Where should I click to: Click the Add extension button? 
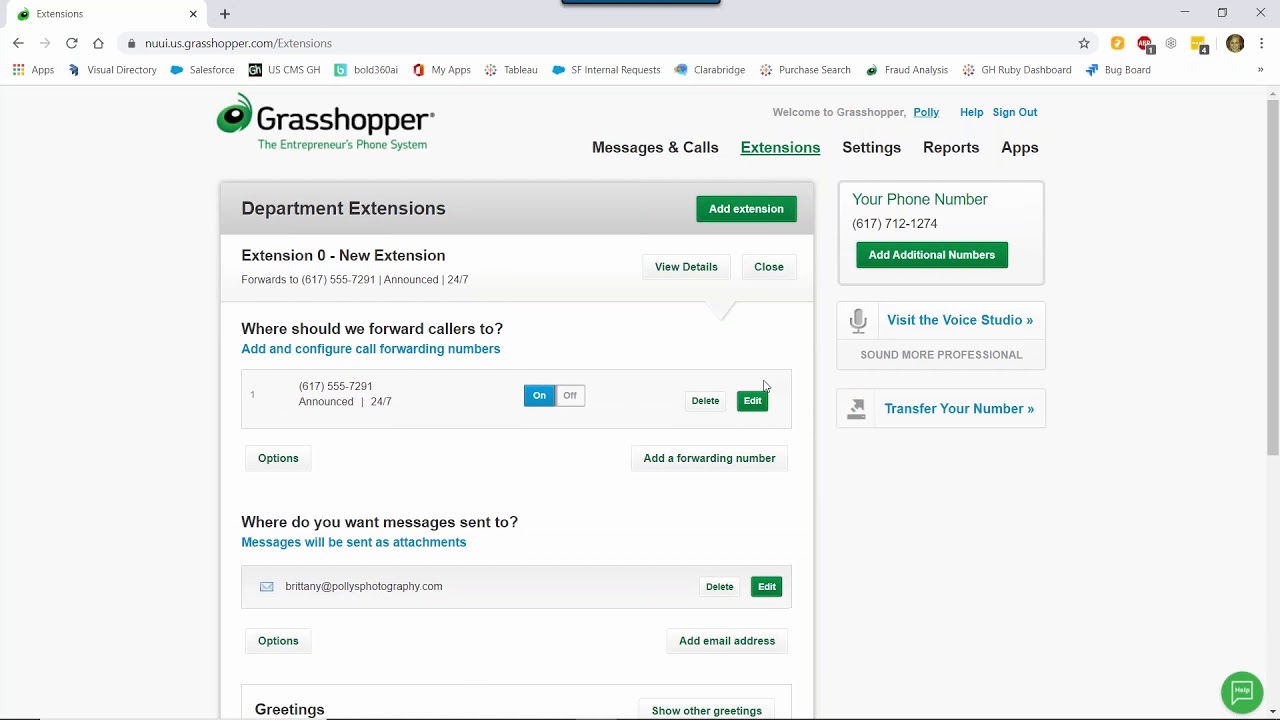click(x=746, y=209)
